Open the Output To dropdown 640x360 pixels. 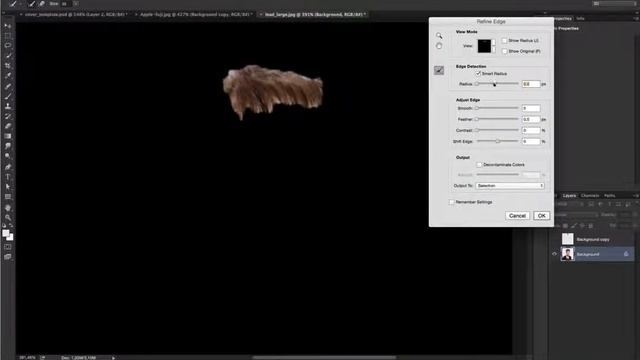pos(510,186)
